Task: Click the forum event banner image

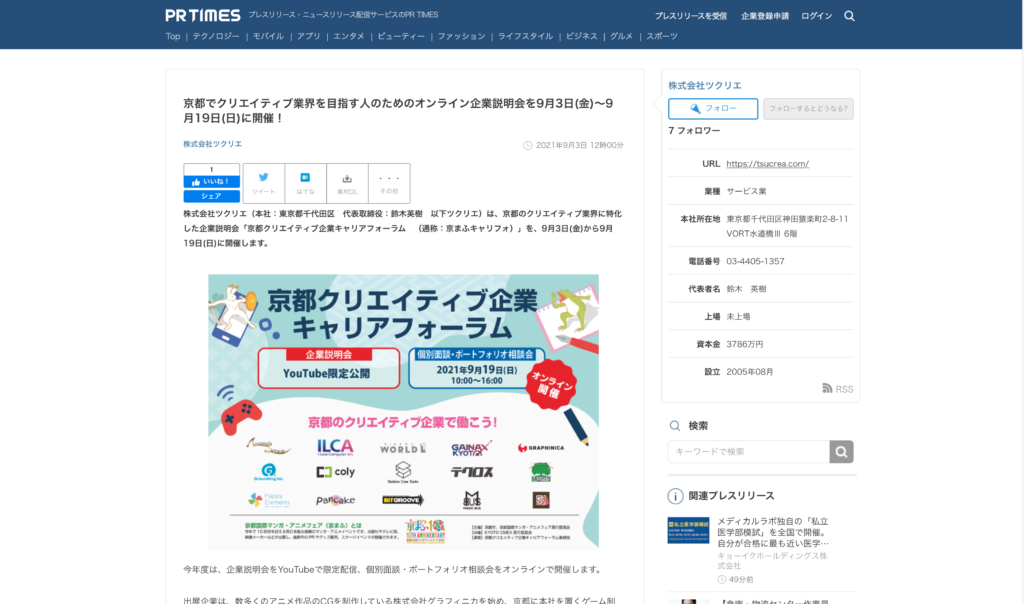Action: (x=404, y=411)
